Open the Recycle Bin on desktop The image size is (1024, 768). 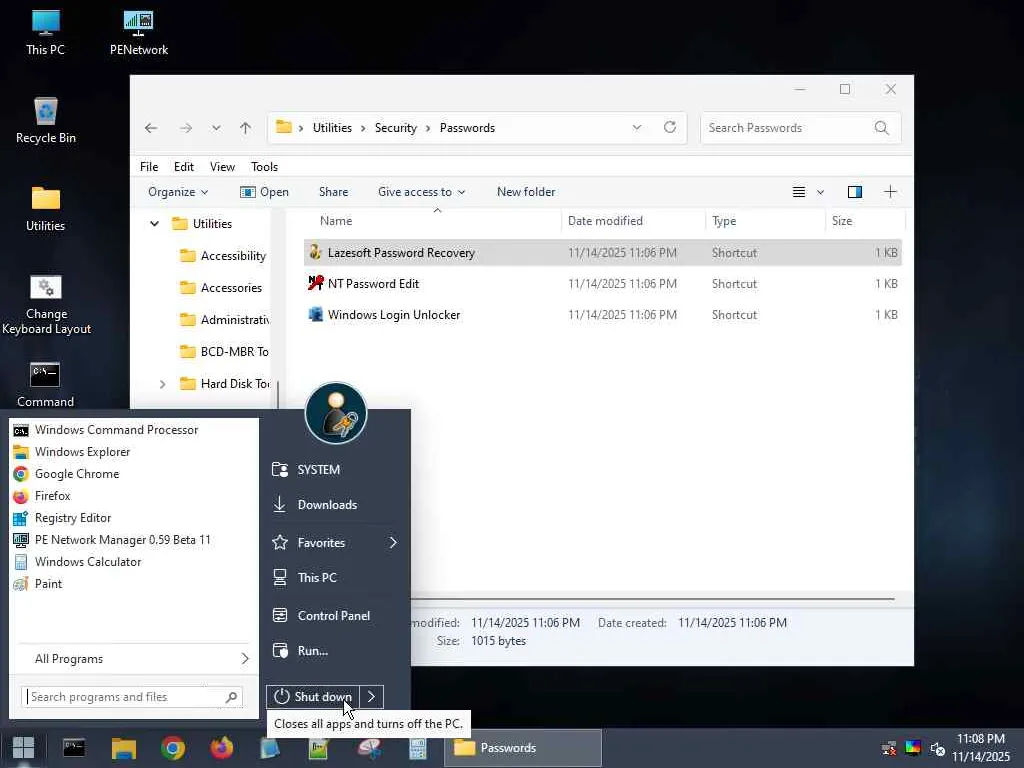(x=46, y=121)
